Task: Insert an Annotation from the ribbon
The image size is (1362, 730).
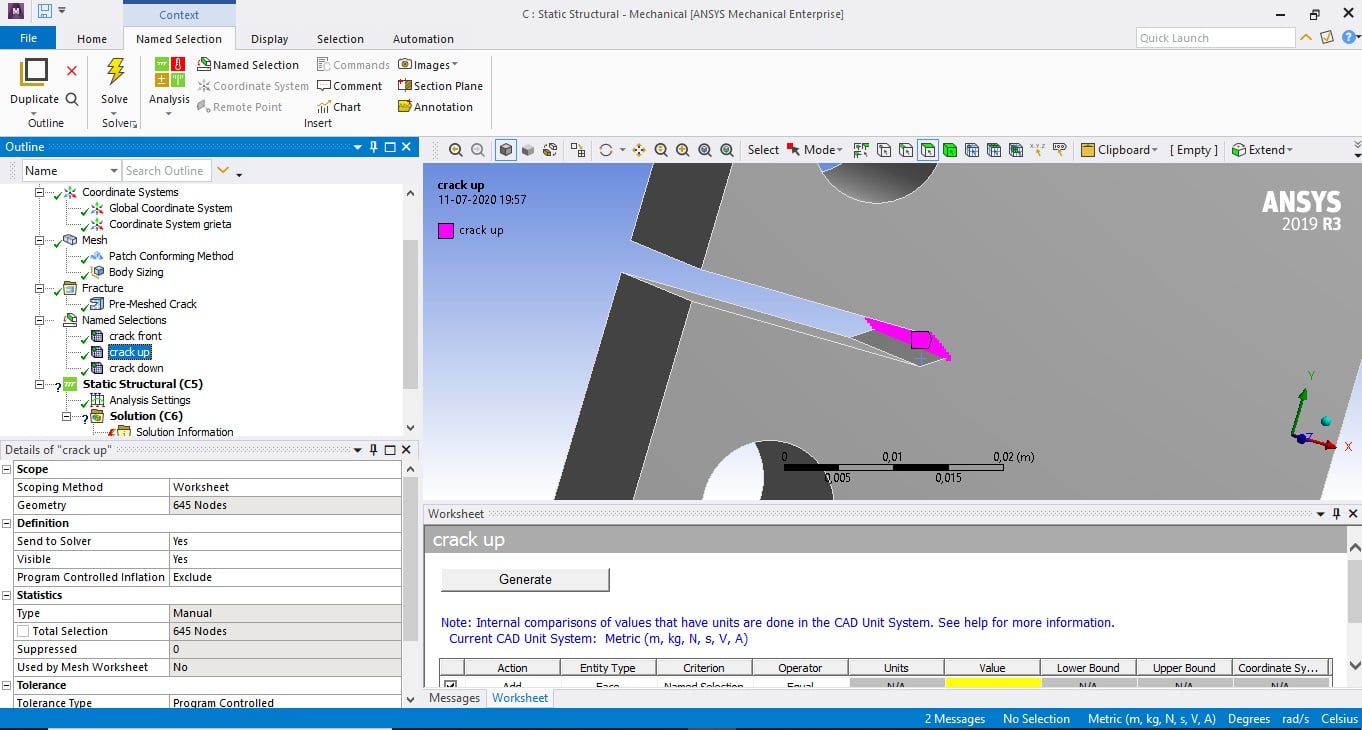Action: click(x=435, y=107)
